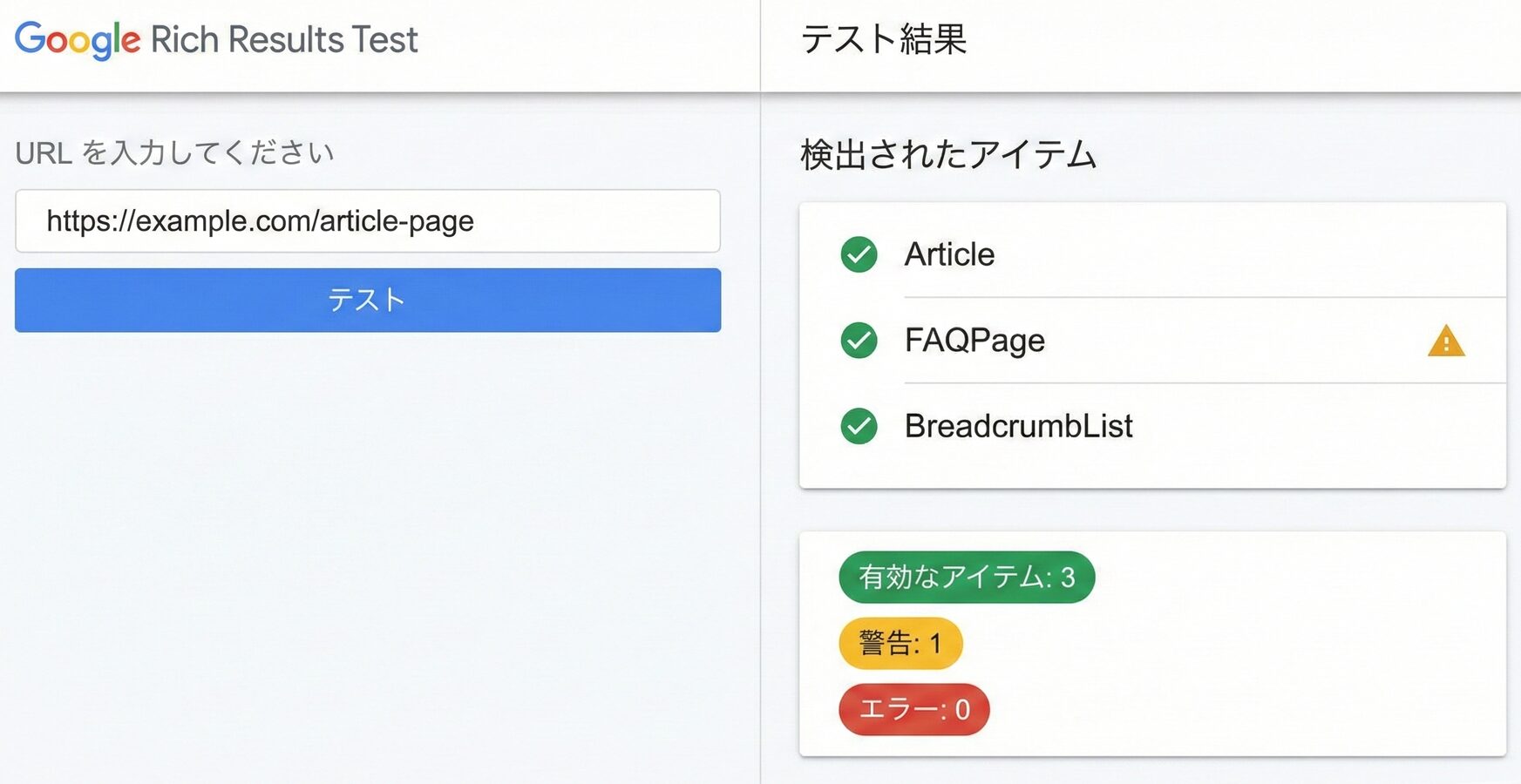Click the 検出されたアイテム heading
The height and width of the screenshot is (784, 1521).
tap(947, 153)
